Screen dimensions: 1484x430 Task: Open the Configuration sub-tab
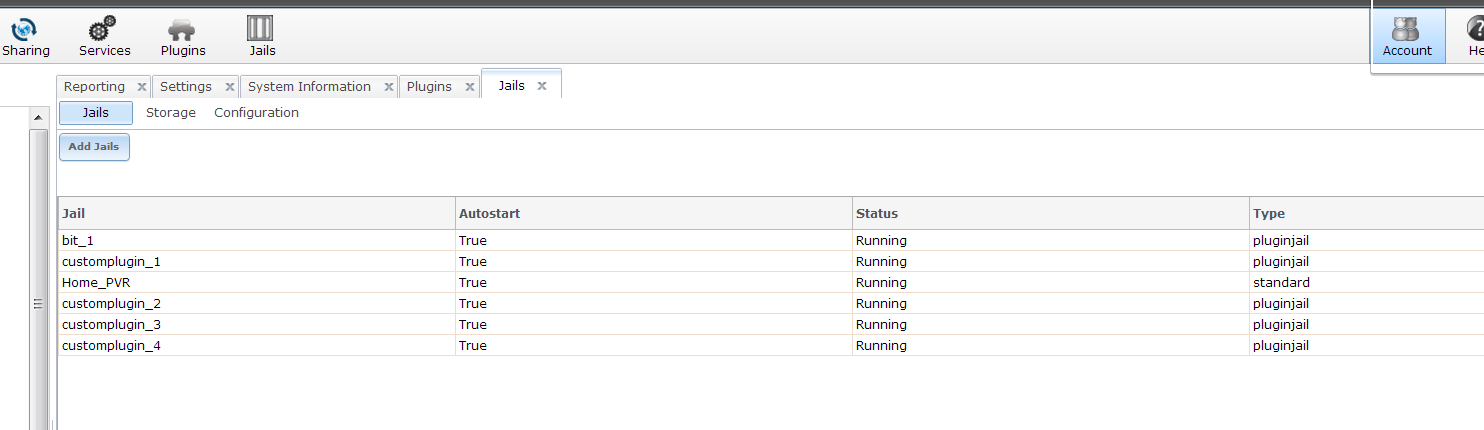[x=256, y=113]
